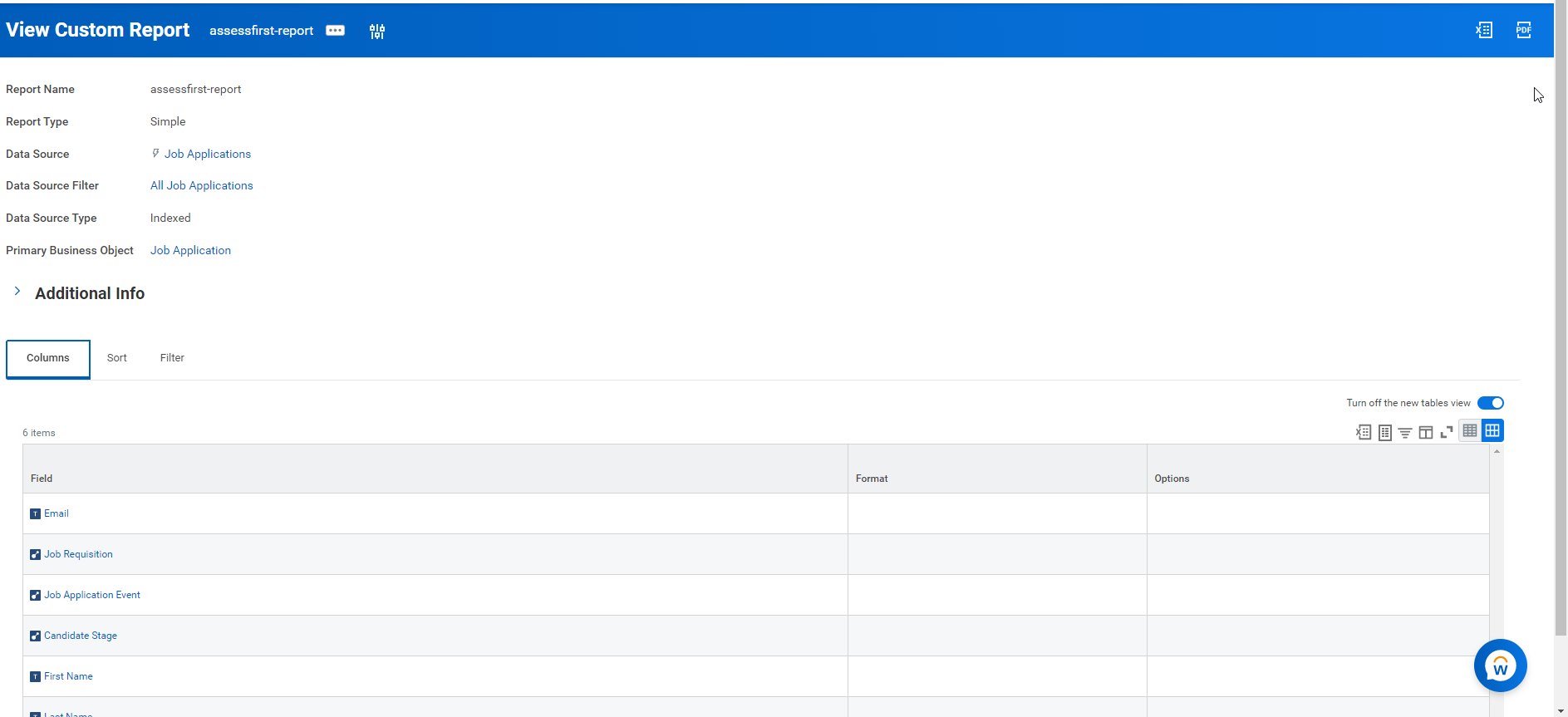
Task: Export the report to Excel from header
Action: [x=1484, y=30]
